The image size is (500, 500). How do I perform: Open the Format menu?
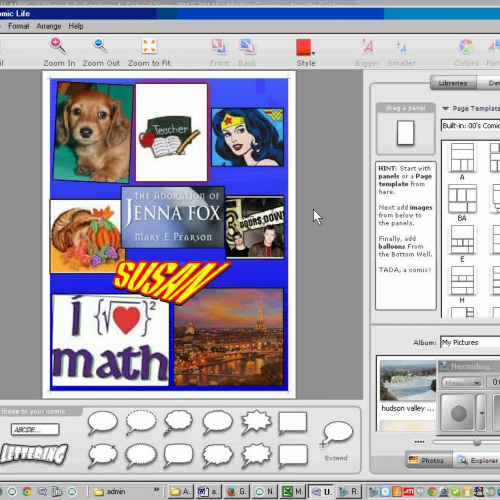click(19, 26)
